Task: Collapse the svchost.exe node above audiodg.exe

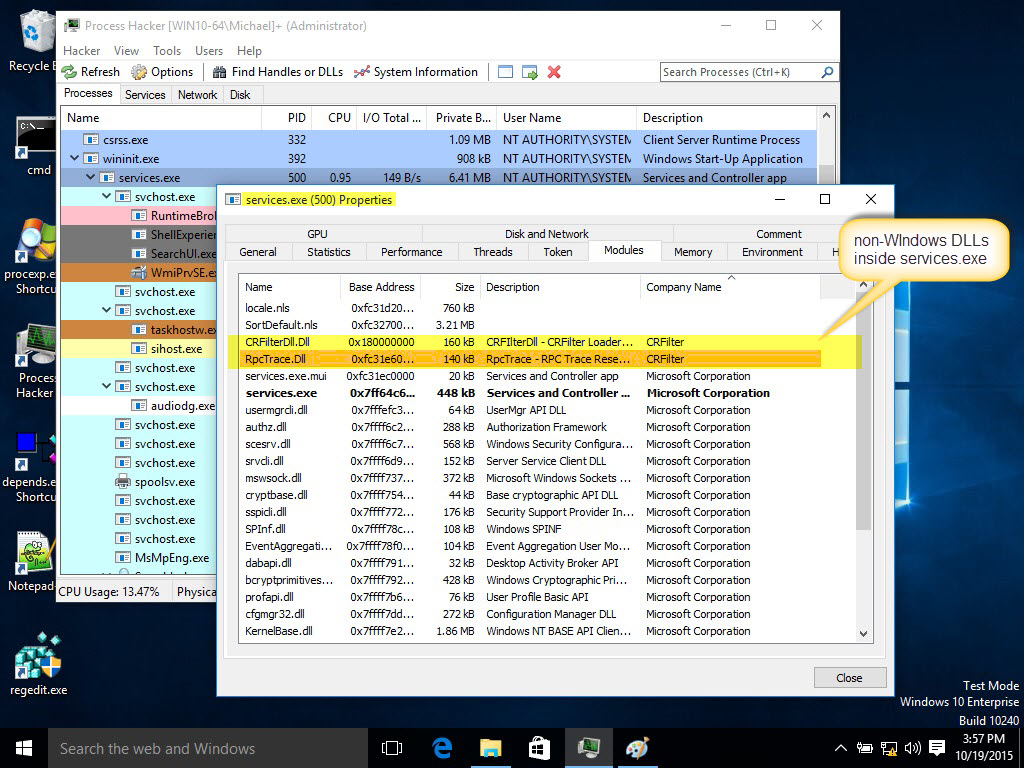Action: (106, 386)
